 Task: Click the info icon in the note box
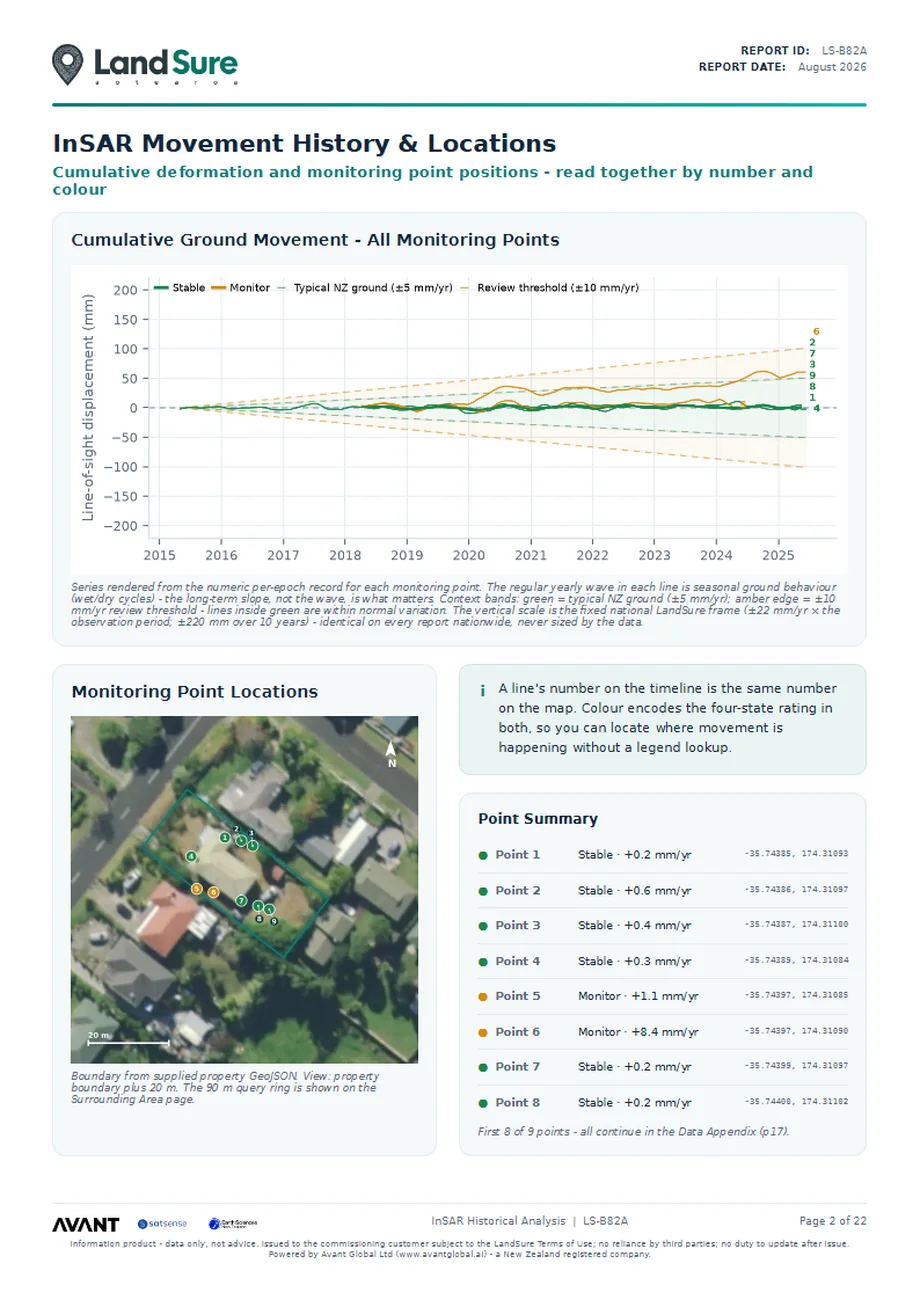pyautogui.click(x=482, y=691)
